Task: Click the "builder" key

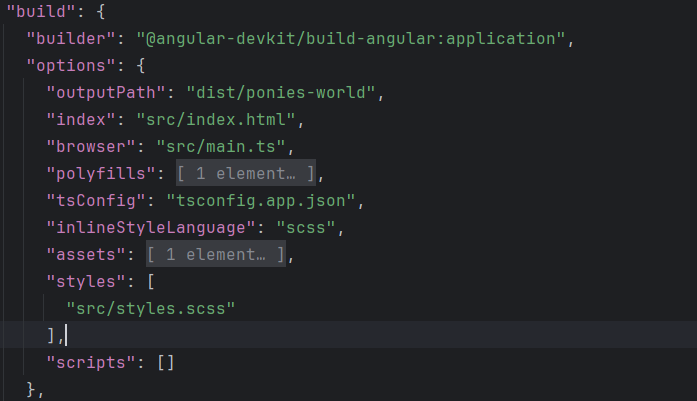Action: point(71,38)
